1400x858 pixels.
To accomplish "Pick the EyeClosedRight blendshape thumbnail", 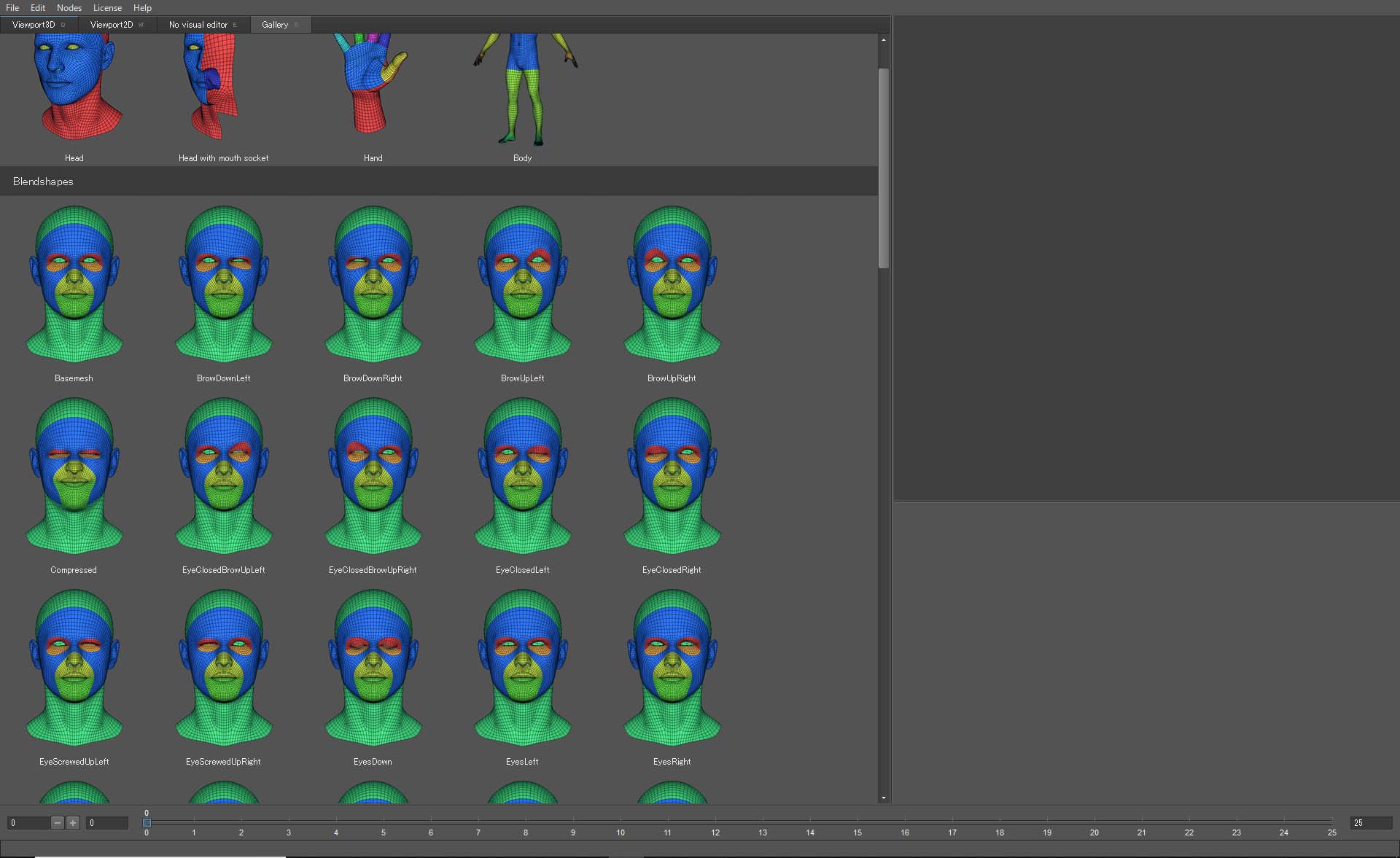I will pyautogui.click(x=672, y=475).
